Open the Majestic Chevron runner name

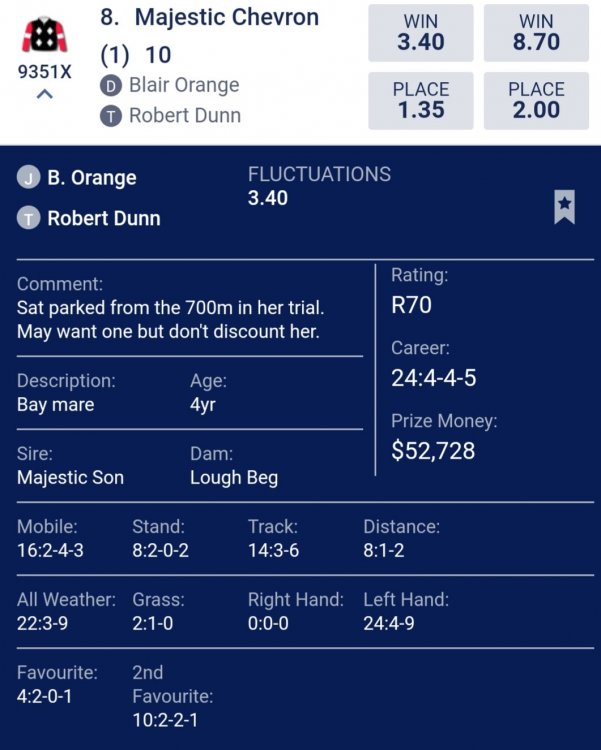click(227, 18)
